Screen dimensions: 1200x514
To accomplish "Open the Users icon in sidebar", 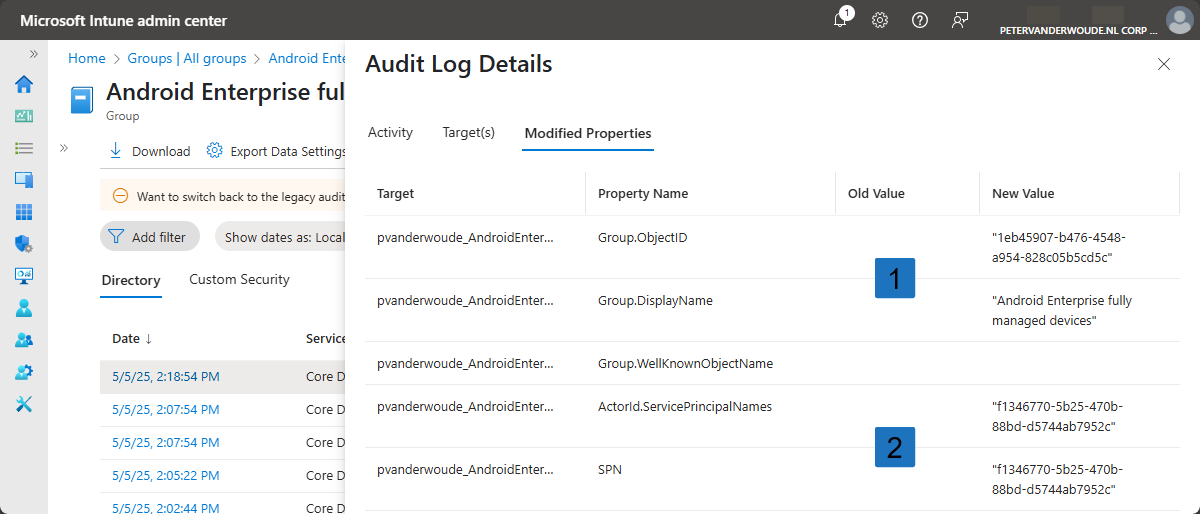I will click(x=24, y=308).
